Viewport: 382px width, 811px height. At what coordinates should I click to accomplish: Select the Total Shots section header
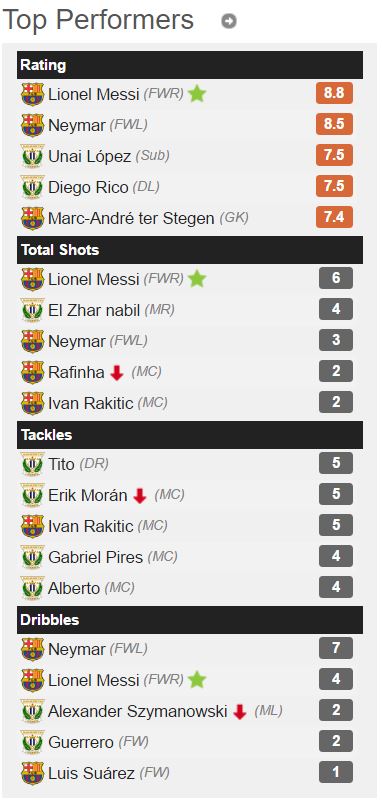coord(190,250)
